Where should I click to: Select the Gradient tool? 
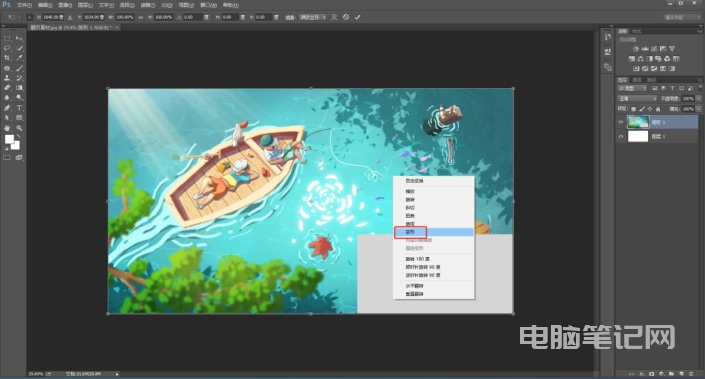[x=19, y=88]
